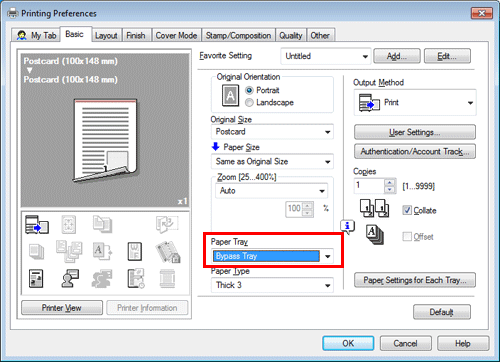Click Paper Settings for Each Tray button

(x=415, y=280)
